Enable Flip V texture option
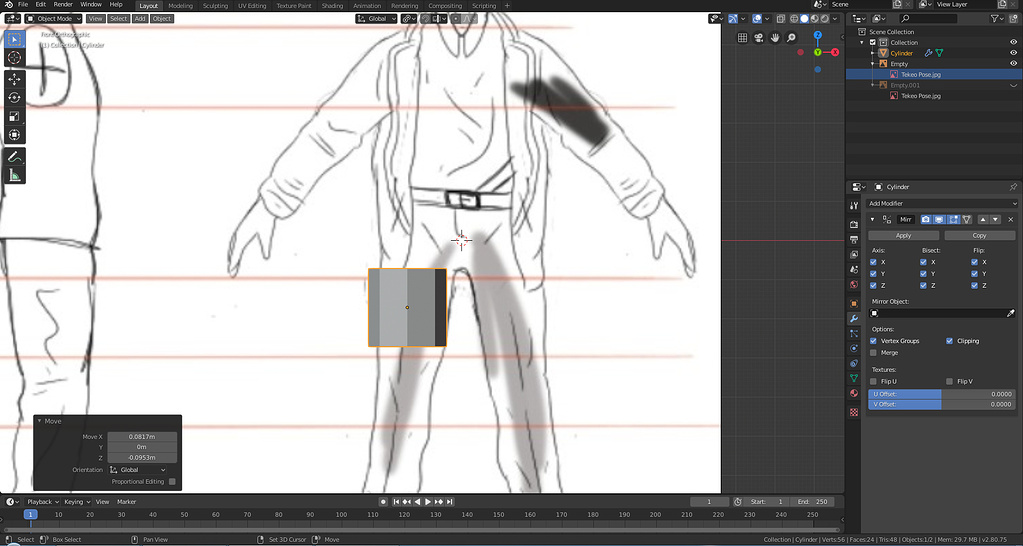 pos(949,382)
